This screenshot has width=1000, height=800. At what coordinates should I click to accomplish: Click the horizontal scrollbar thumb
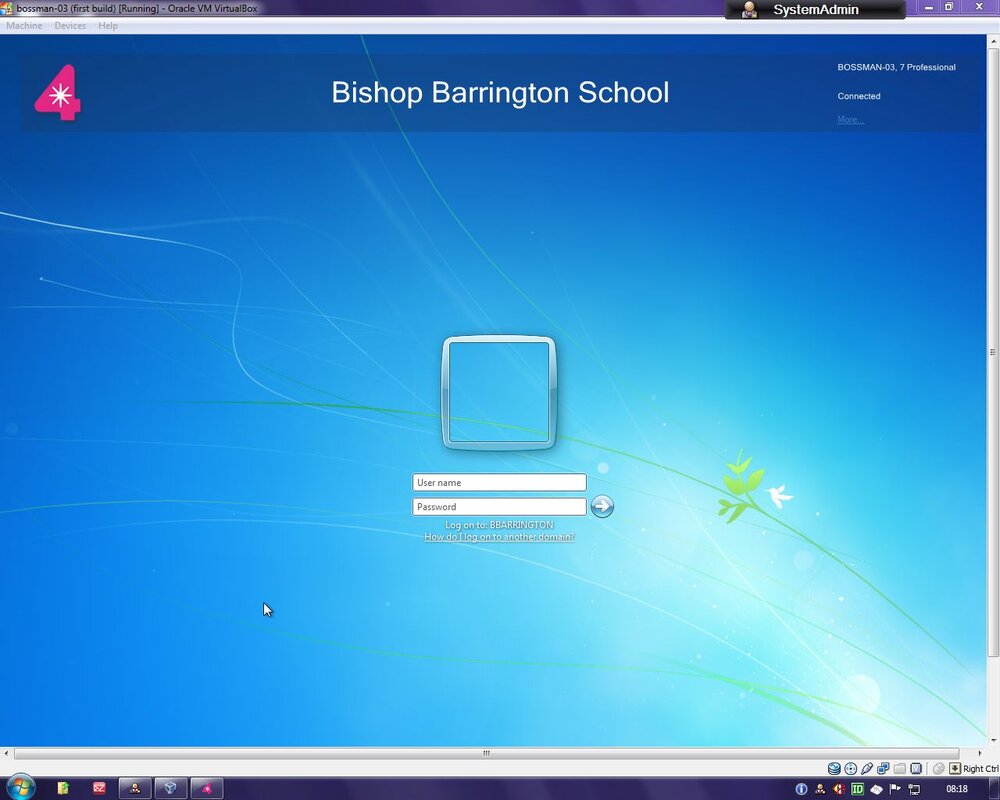pyautogui.click(x=485, y=753)
